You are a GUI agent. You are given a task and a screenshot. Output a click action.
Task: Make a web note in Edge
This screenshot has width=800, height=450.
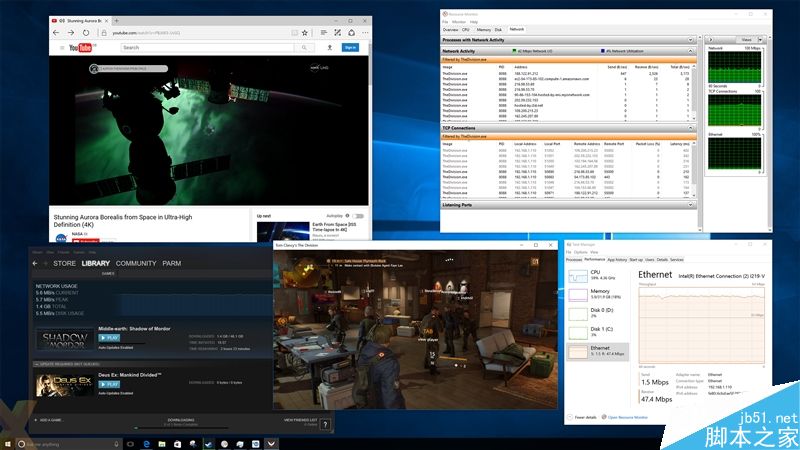pos(337,33)
